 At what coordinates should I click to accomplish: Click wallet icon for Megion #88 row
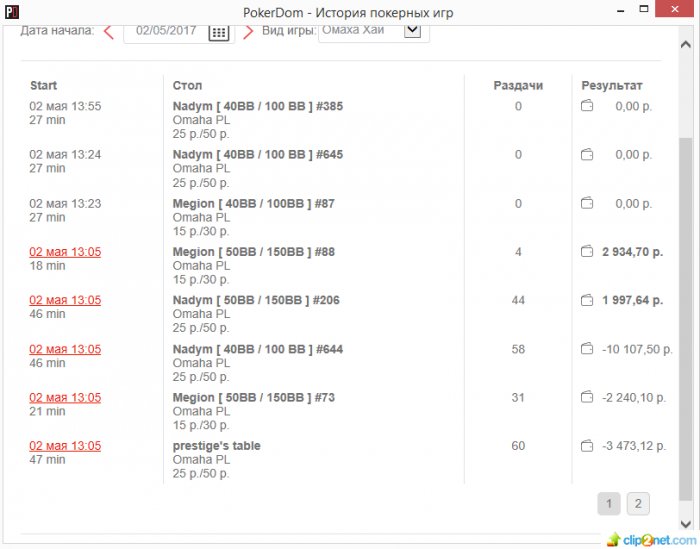(x=587, y=252)
